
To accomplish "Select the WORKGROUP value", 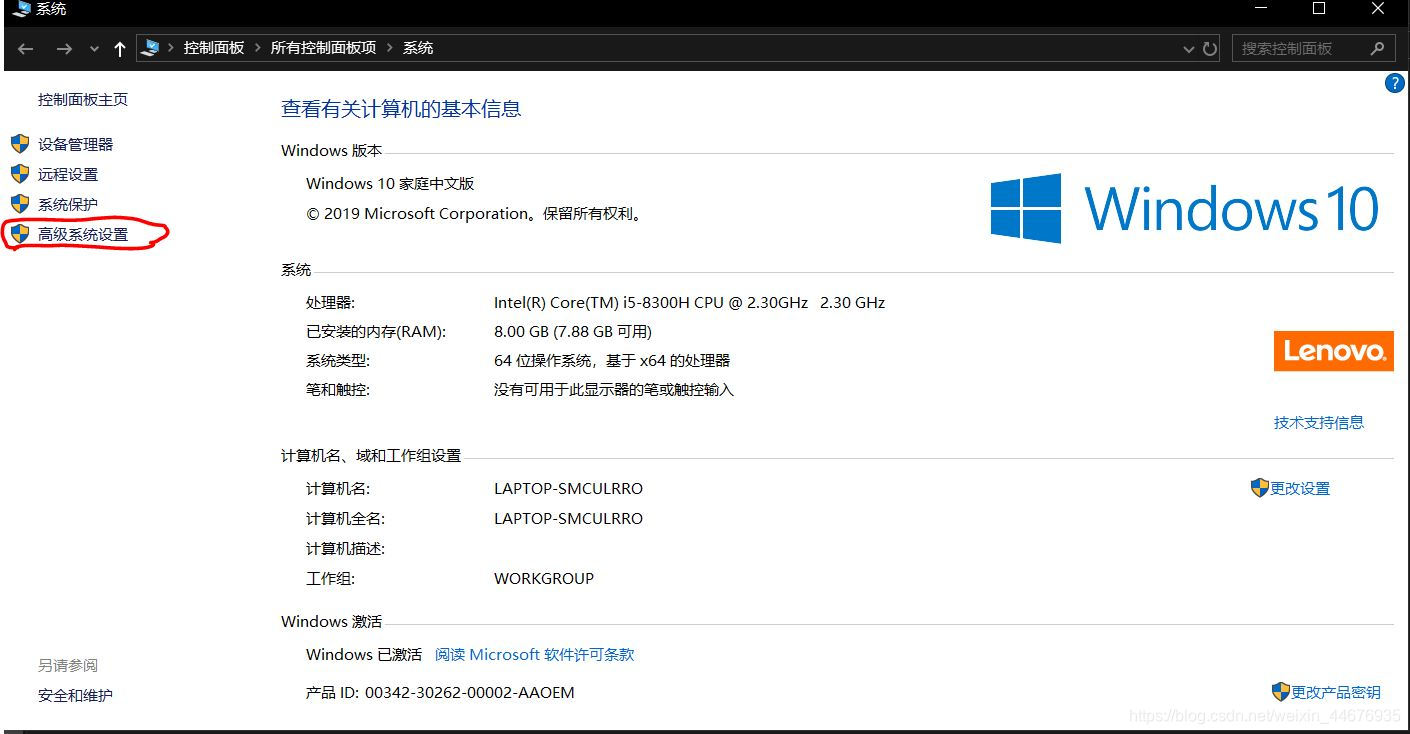I will tap(544, 578).
